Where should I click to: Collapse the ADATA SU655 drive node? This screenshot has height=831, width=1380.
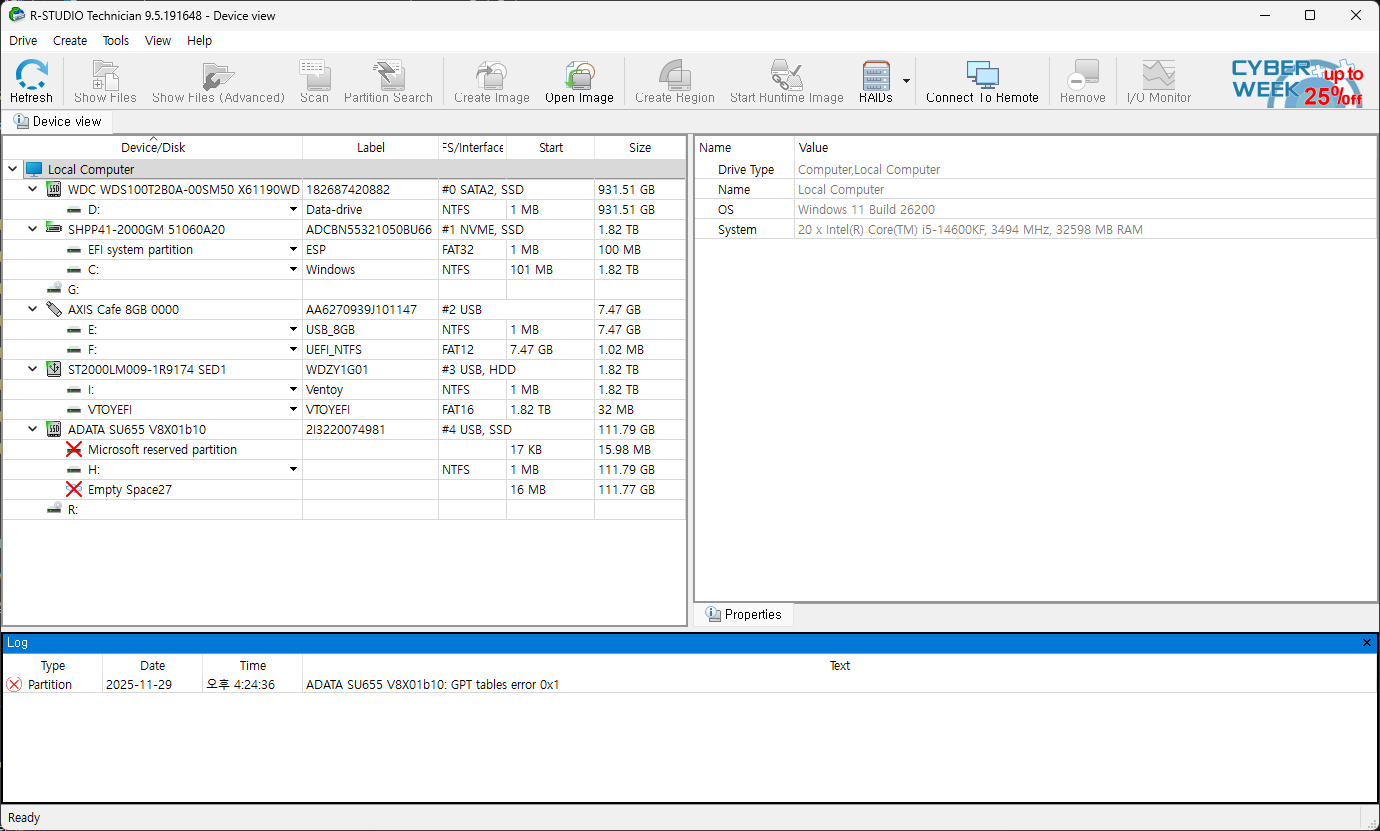coord(33,429)
